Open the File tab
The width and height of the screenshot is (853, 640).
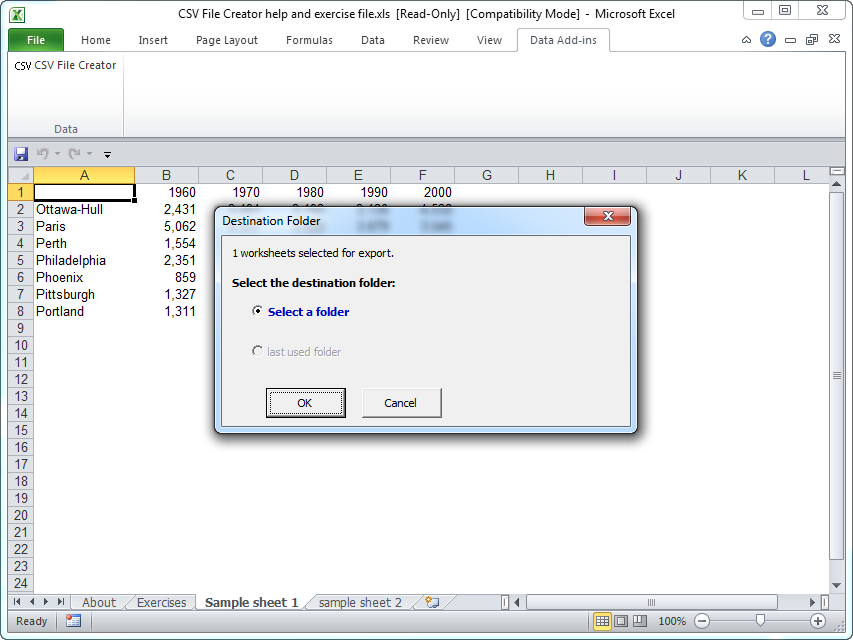[36, 40]
